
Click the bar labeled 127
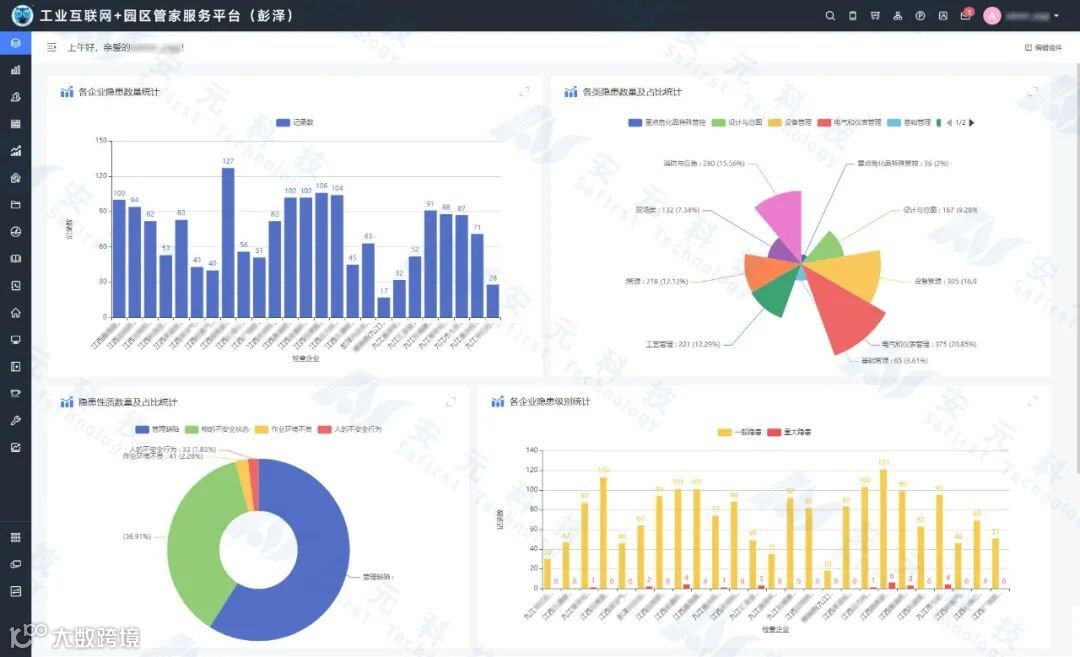click(x=228, y=242)
